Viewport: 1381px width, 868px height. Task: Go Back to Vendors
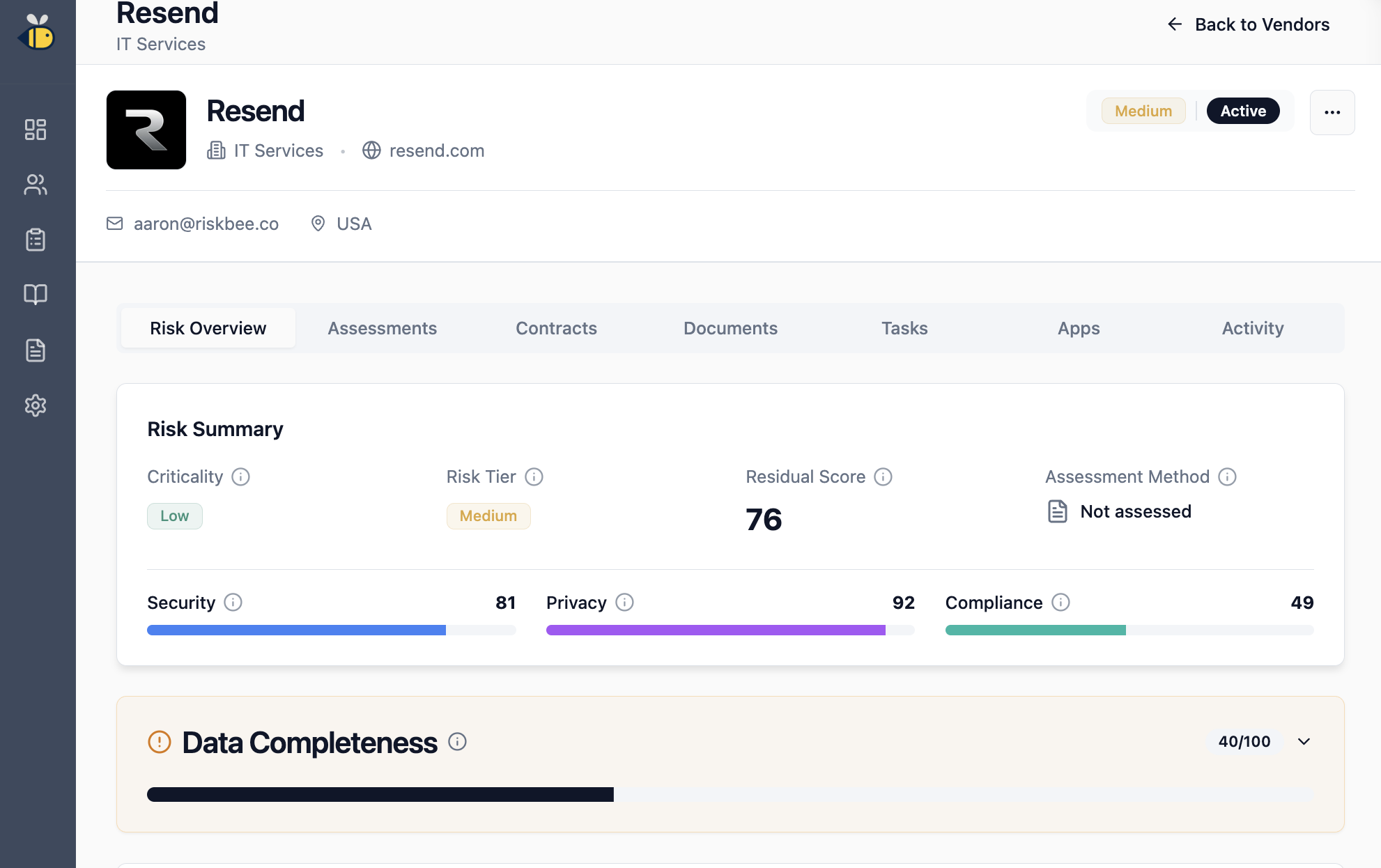1248,24
